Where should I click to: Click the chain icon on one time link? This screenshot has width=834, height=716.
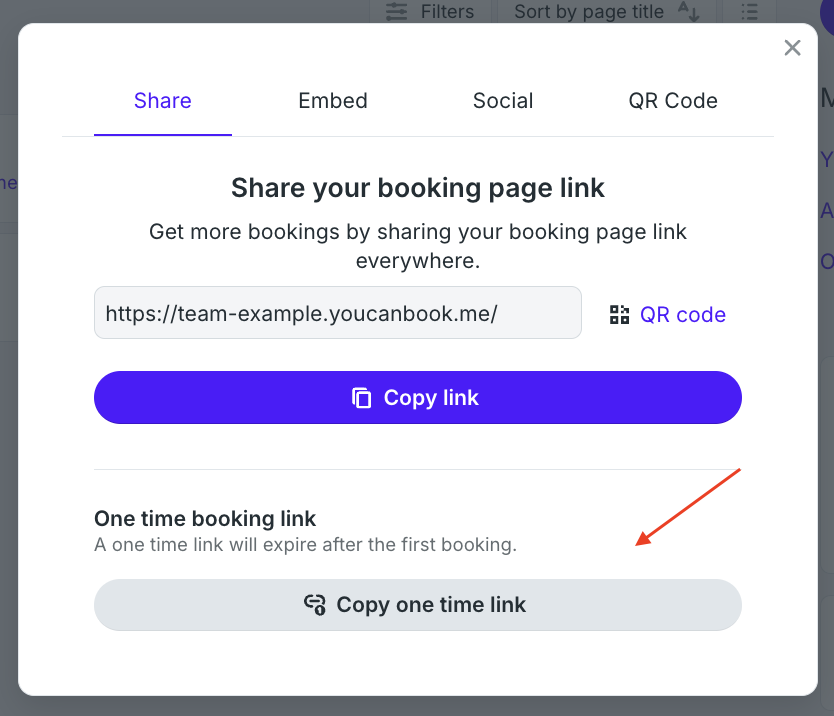[x=315, y=605]
